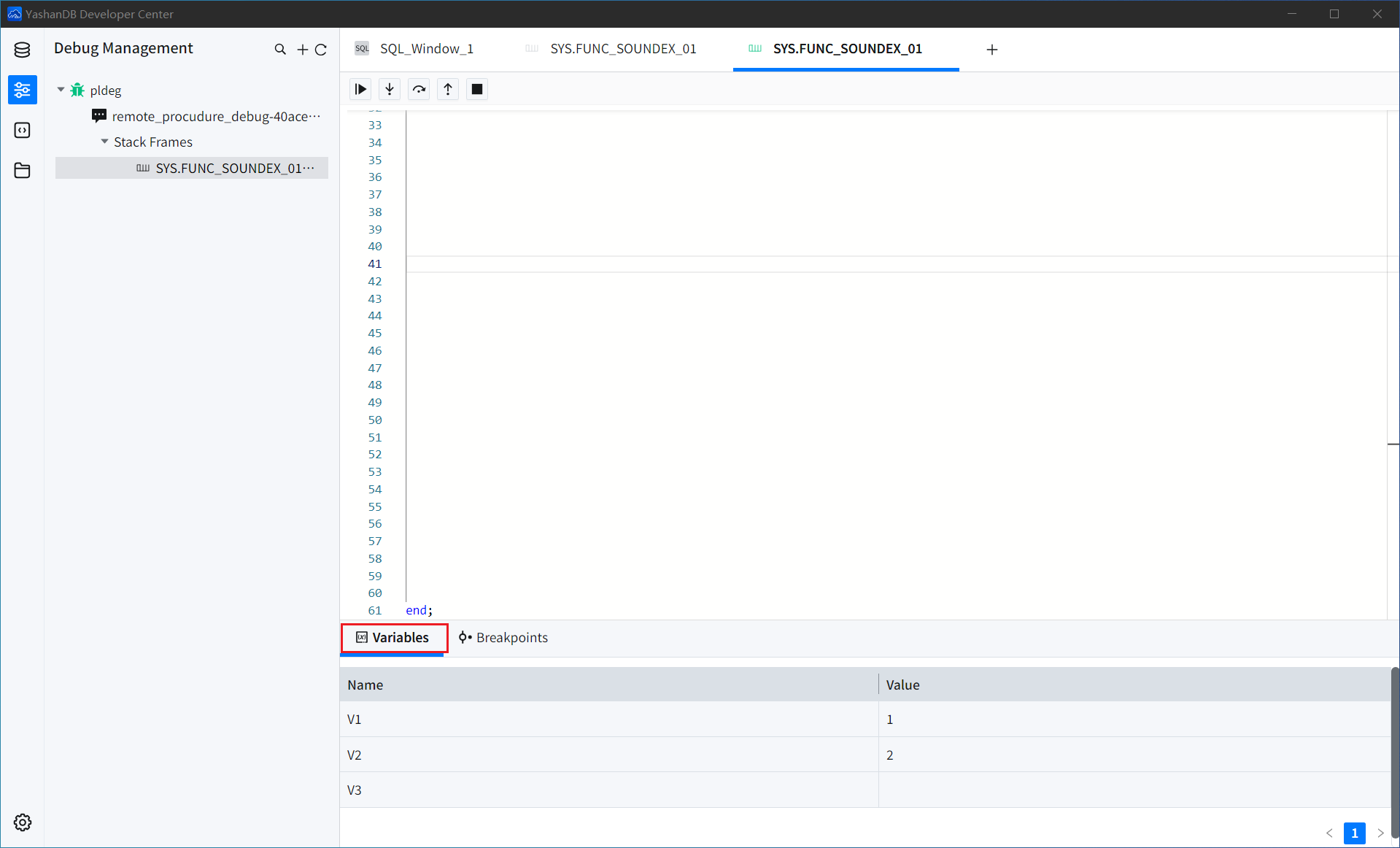Select the active SYS.FUNC_SOUNDEX_01 tab
This screenshot has width=1400, height=848.
pyautogui.click(x=846, y=49)
